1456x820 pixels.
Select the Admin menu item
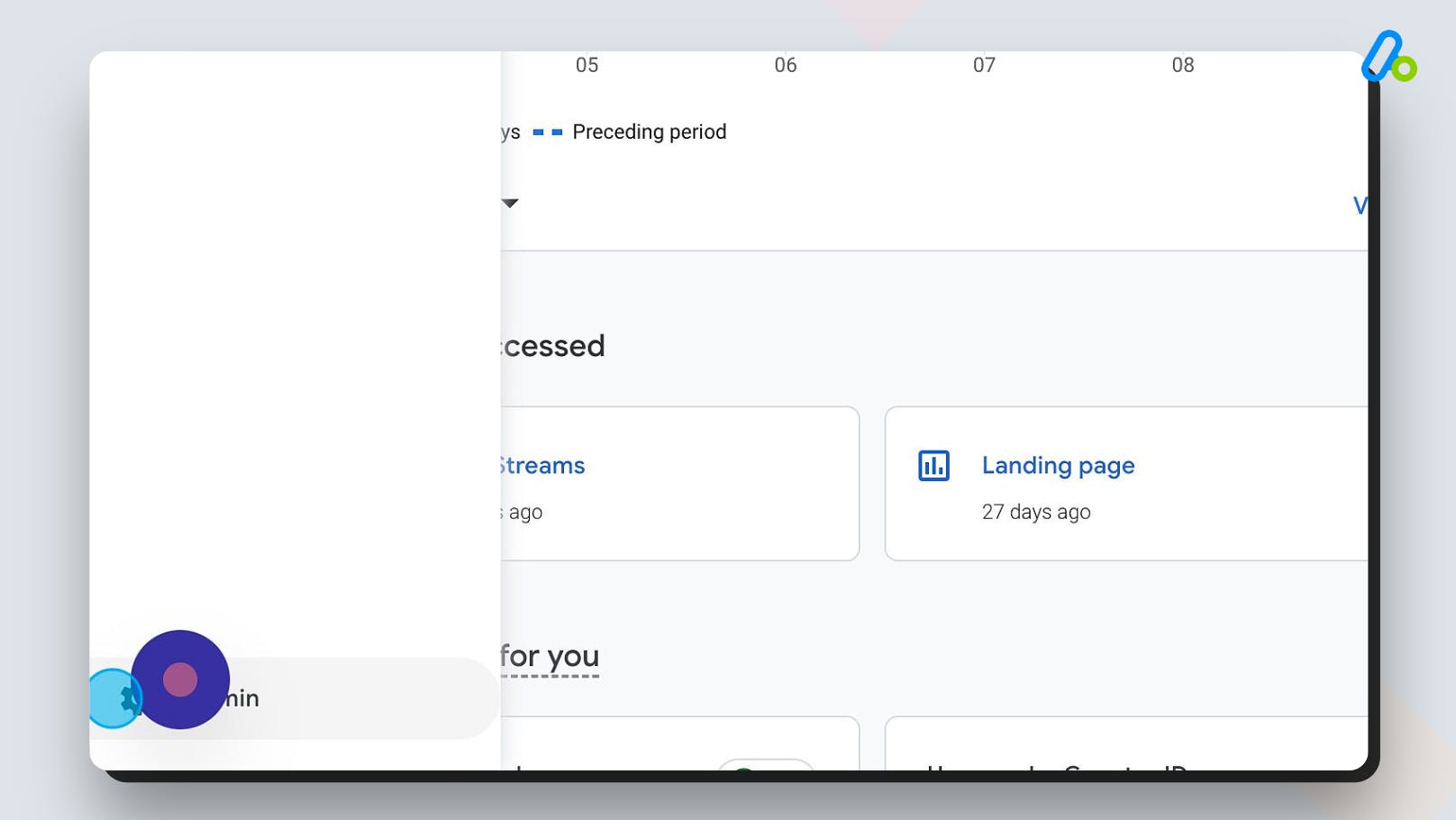(x=295, y=698)
